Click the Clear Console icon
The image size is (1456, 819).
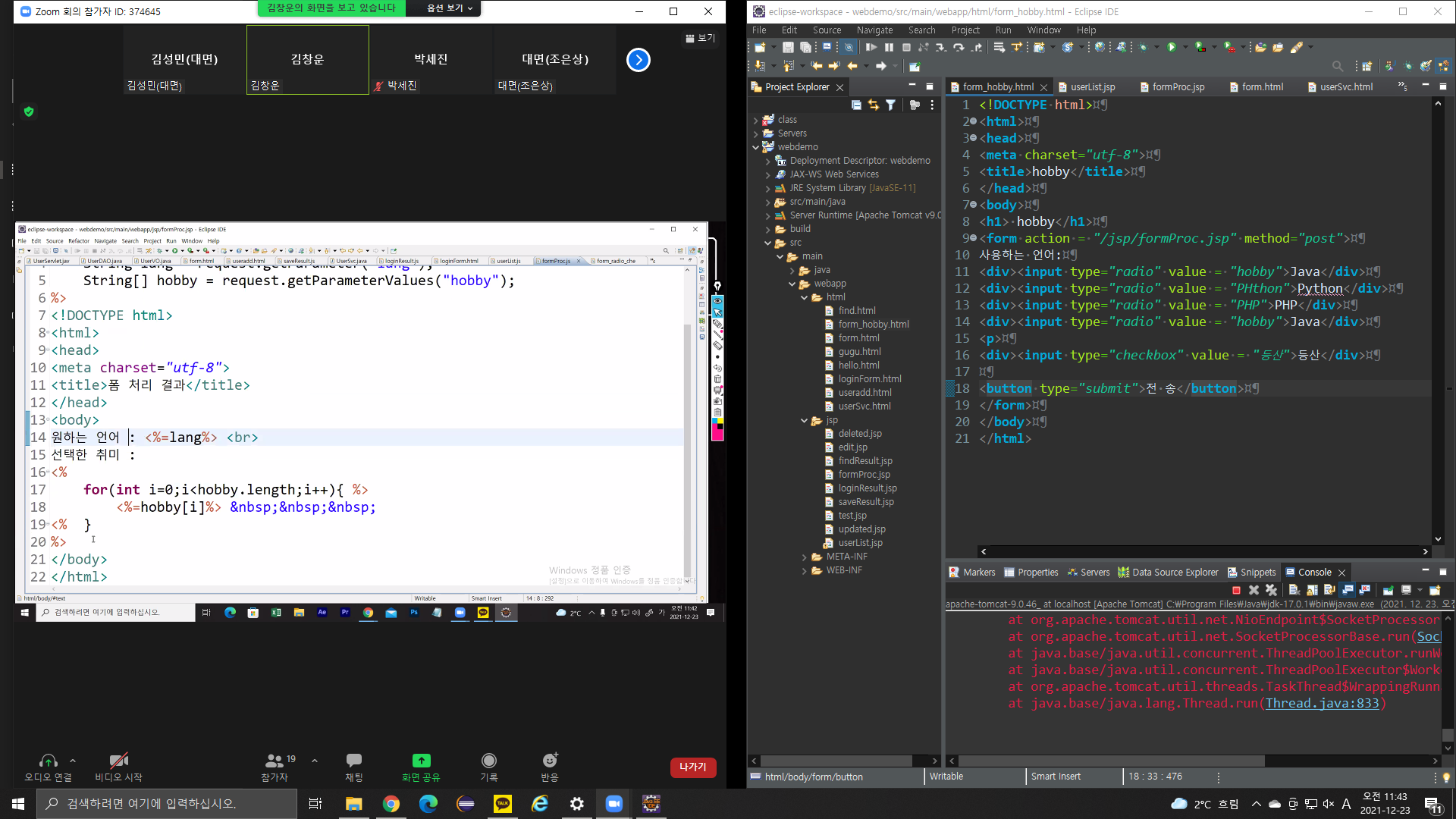point(1294,590)
